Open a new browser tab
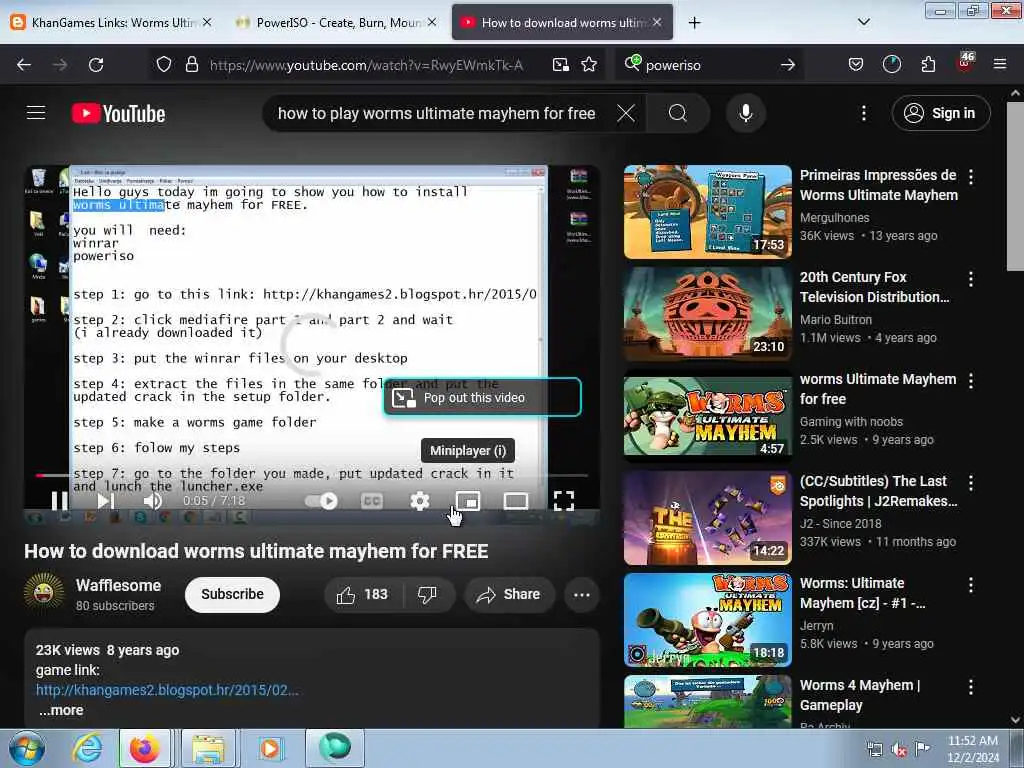The height and width of the screenshot is (768, 1024). [x=694, y=23]
